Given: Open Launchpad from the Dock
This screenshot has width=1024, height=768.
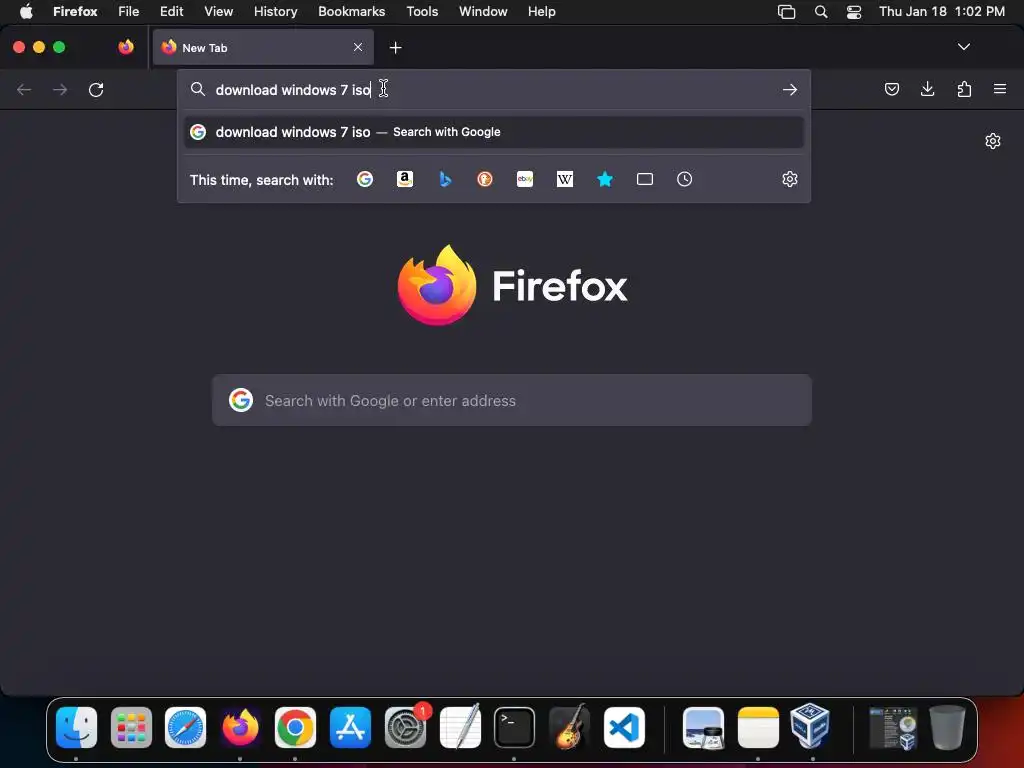Looking at the screenshot, I should point(131,727).
